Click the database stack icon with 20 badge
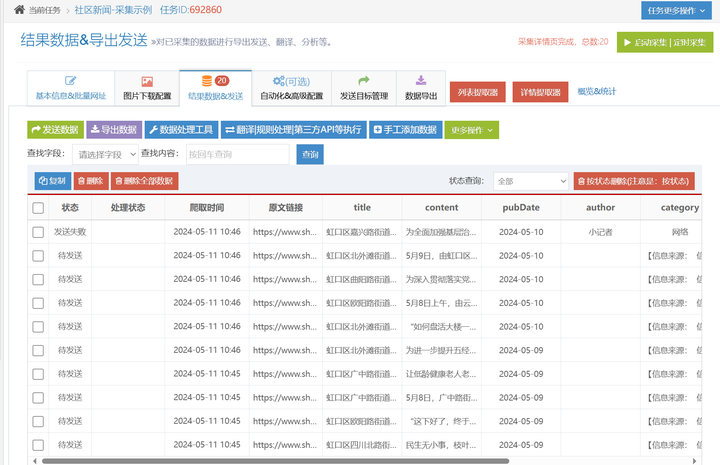This screenshot has height=465, width=720. click(x=215, y=81)
